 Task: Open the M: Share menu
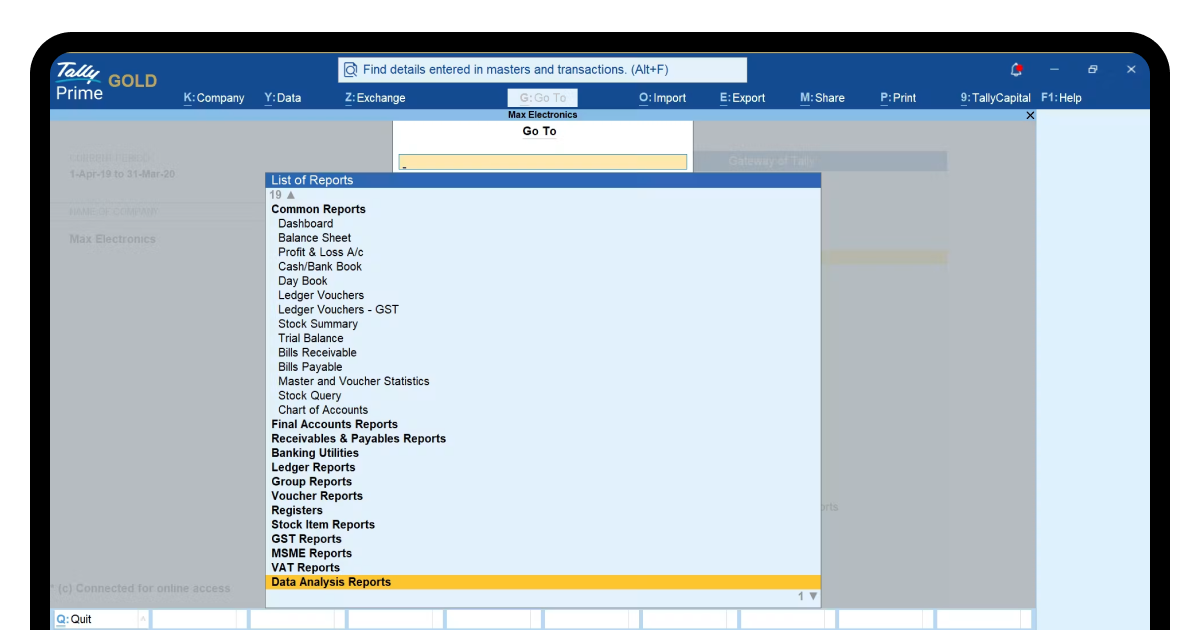coord(822,98)
